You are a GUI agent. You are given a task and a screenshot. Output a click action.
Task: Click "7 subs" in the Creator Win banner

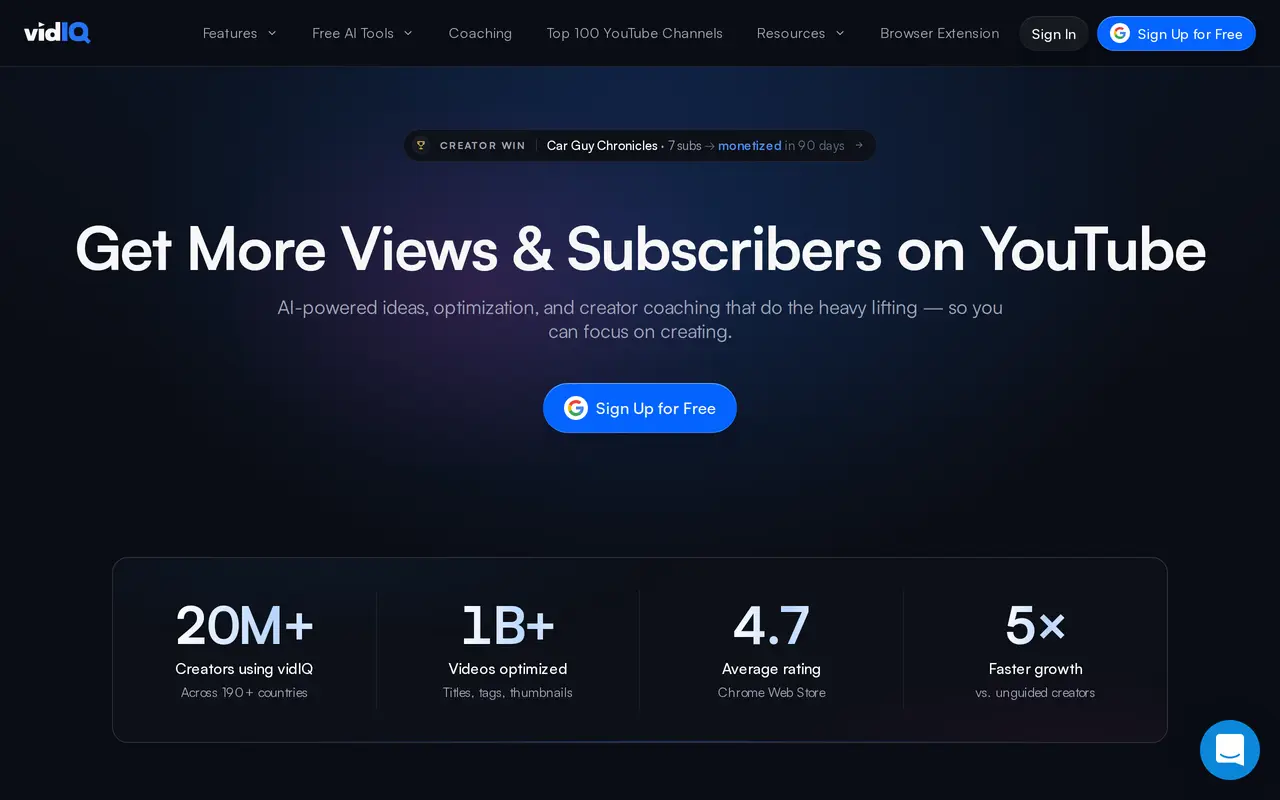(685, 145)
